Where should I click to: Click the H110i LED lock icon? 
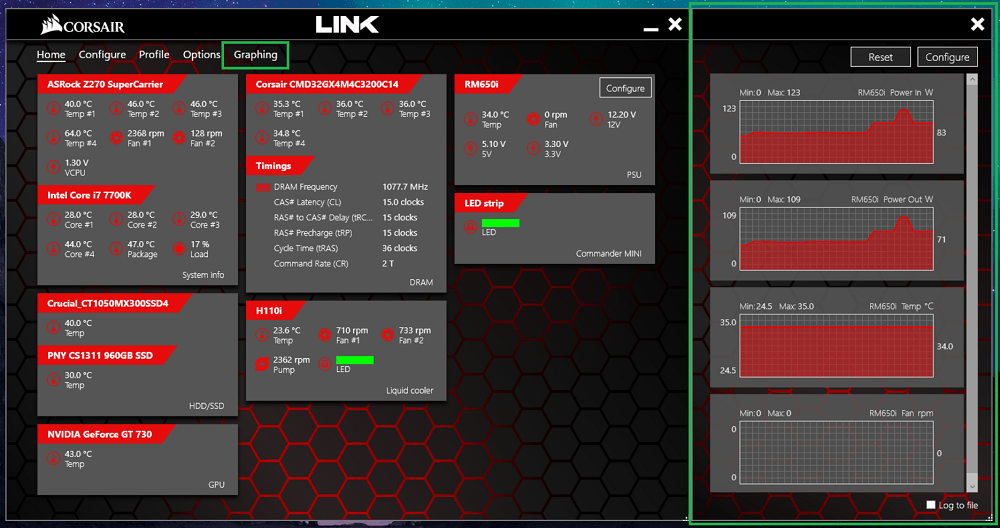tap(325, 364)
